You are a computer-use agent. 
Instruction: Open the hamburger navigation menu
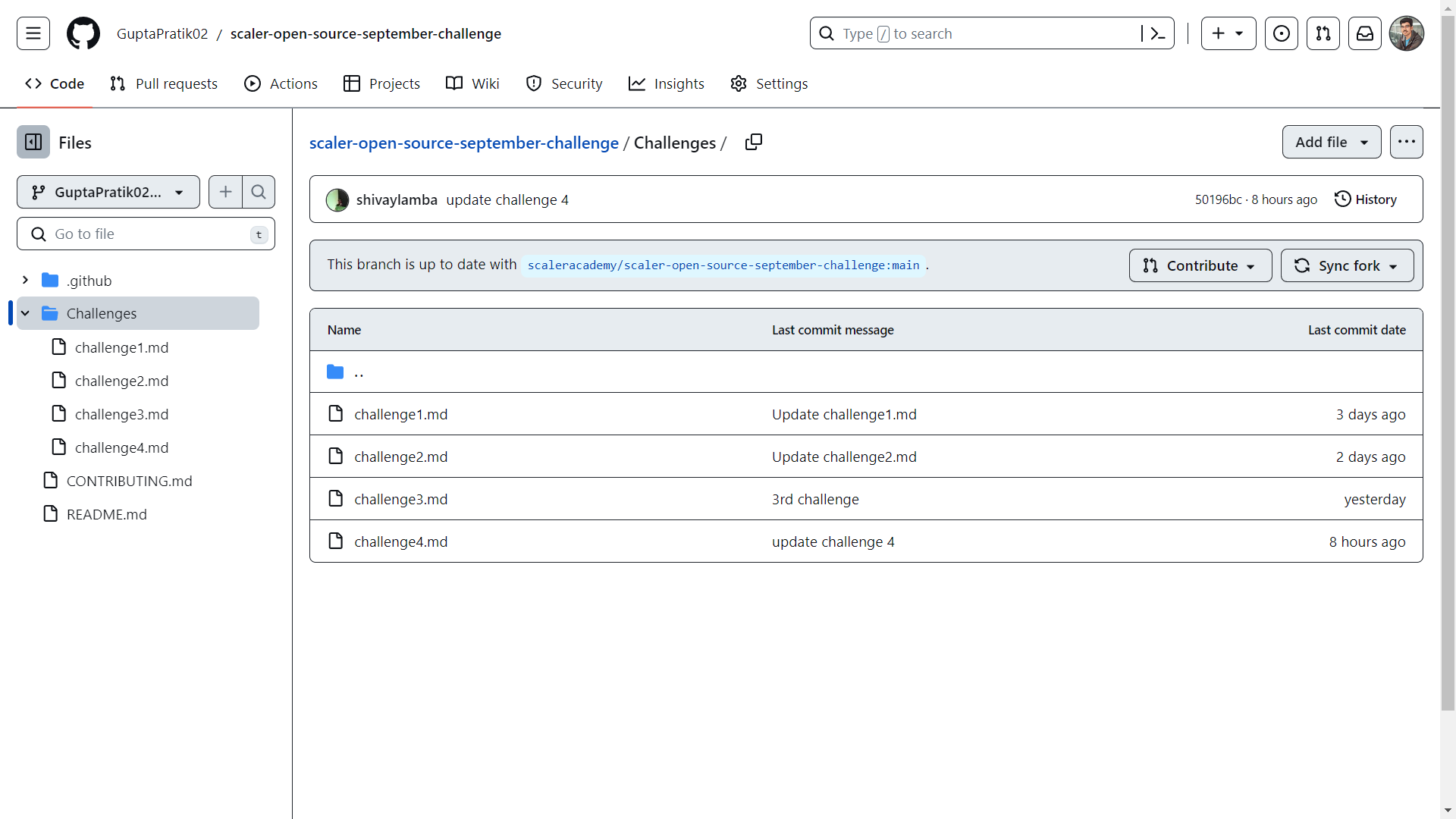point(32,33)
